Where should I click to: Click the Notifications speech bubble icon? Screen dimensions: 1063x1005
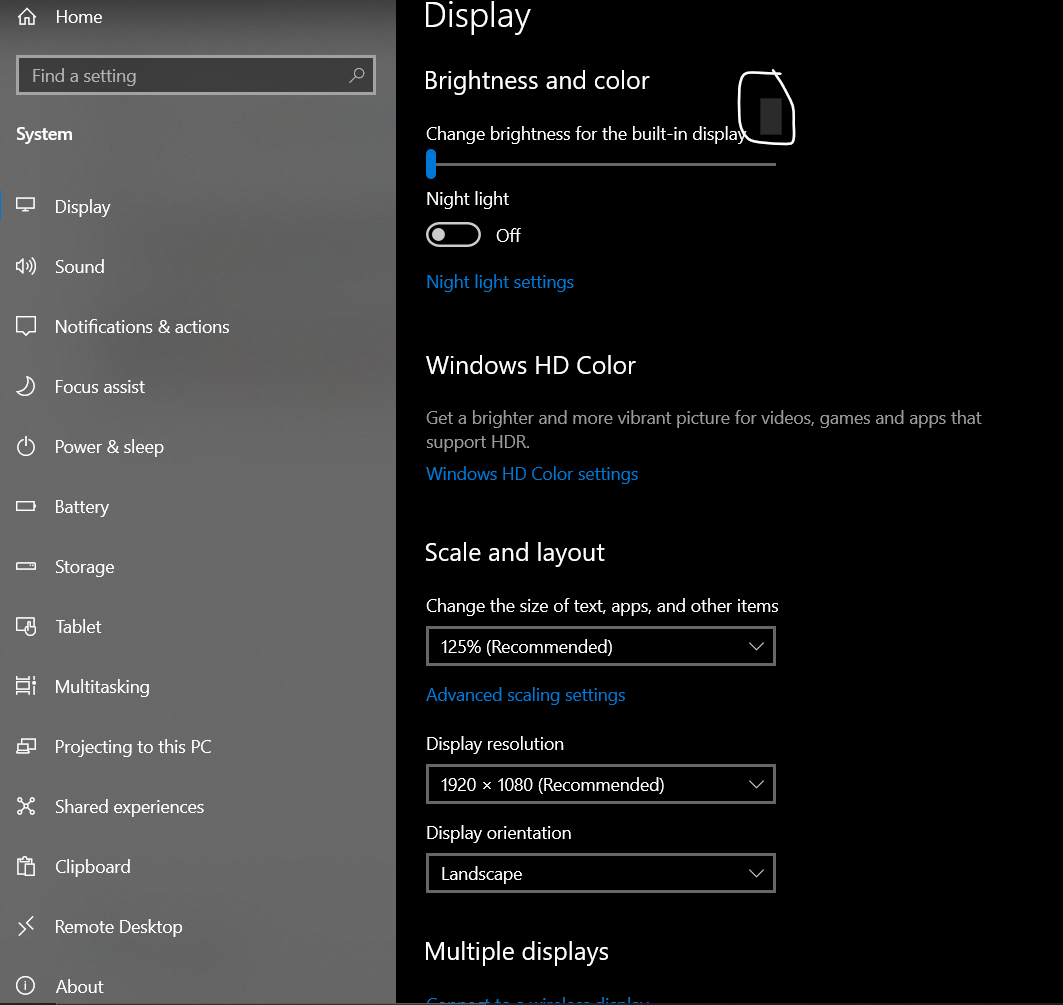coord(26,326)
